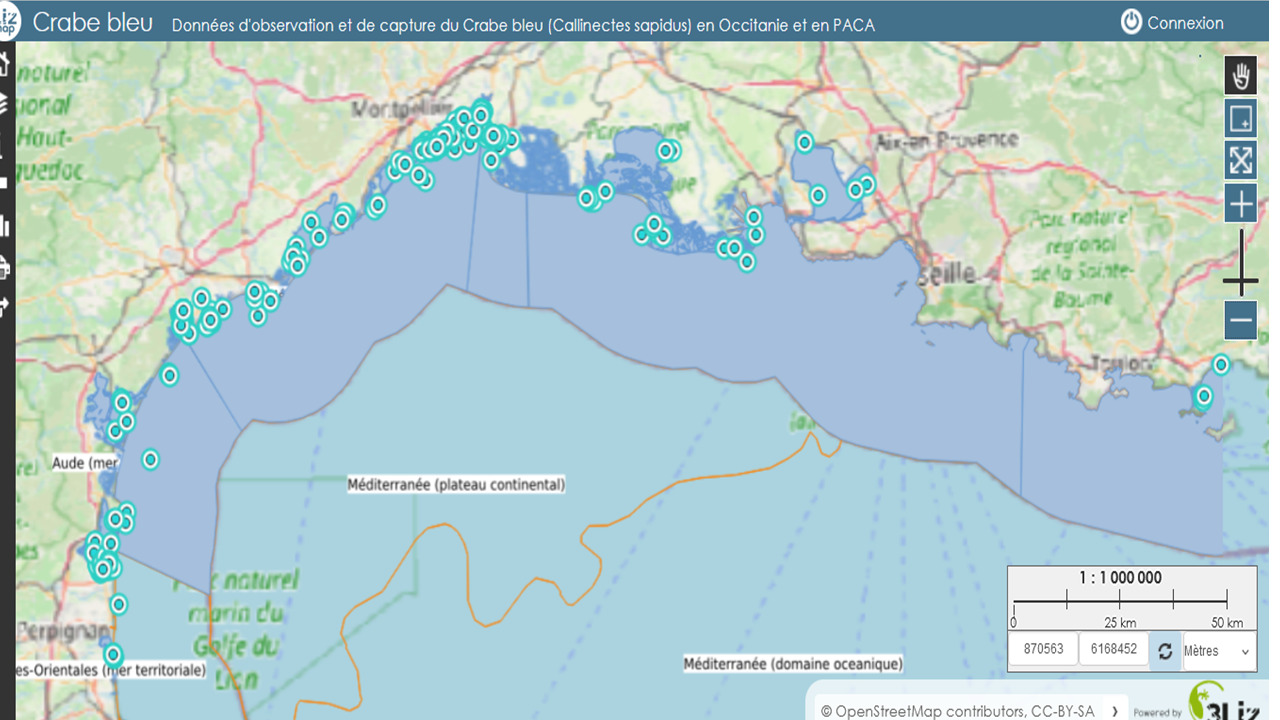Click the Y coordinate field 6168452
The image size is (1280, 720).
pos(1112,649)
